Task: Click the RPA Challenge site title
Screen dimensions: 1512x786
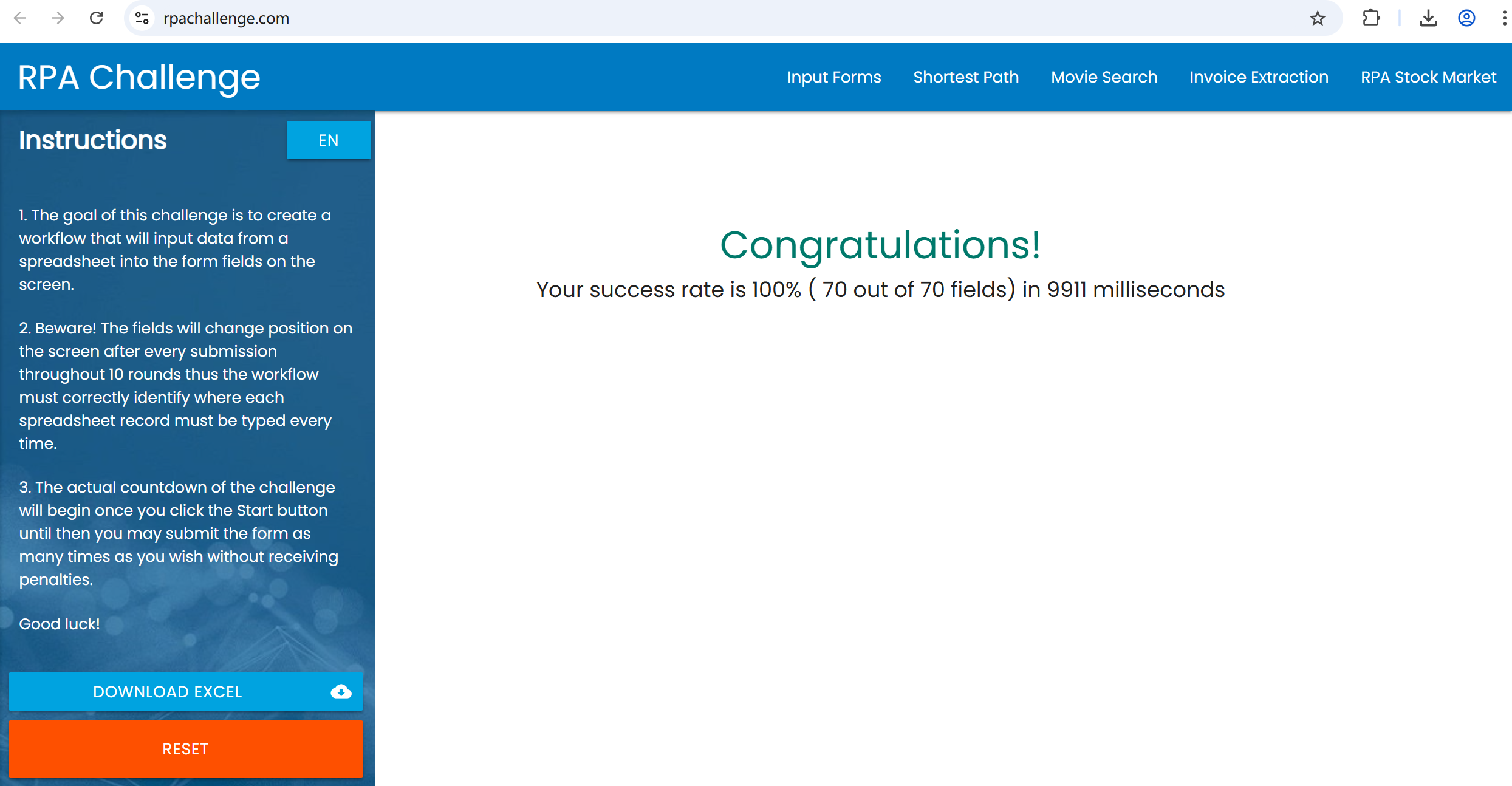Action: [139, 77]
